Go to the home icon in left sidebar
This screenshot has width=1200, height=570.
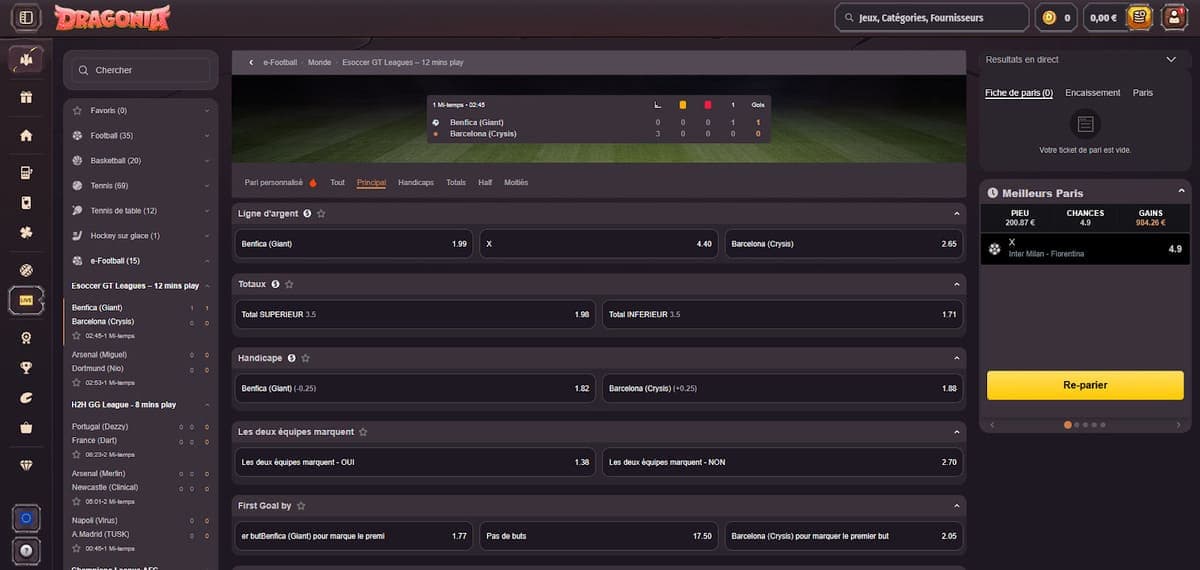pos(26,135)
